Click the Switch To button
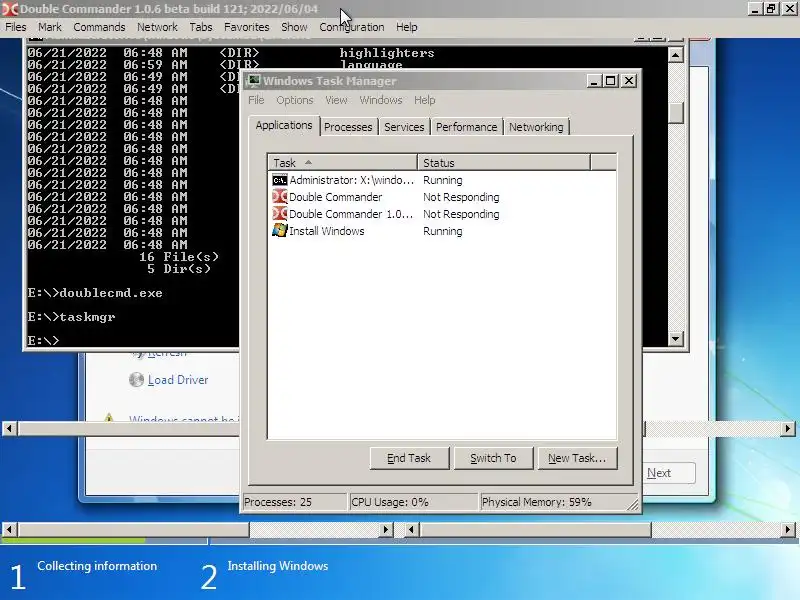Image resolution: width=800 pixels, height=600 pixels. click(x=493, y=458)
